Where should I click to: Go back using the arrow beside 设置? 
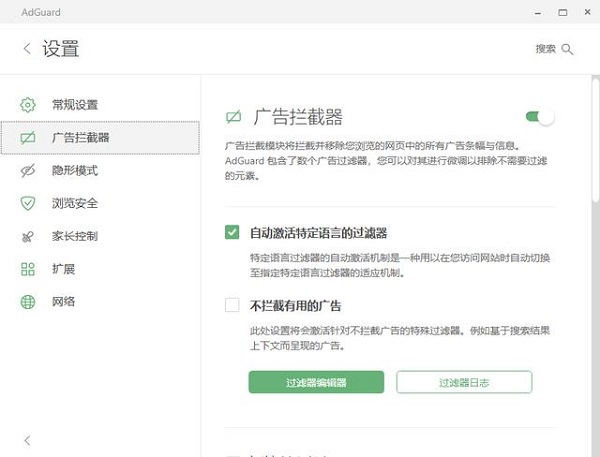[x=27, y=49]
